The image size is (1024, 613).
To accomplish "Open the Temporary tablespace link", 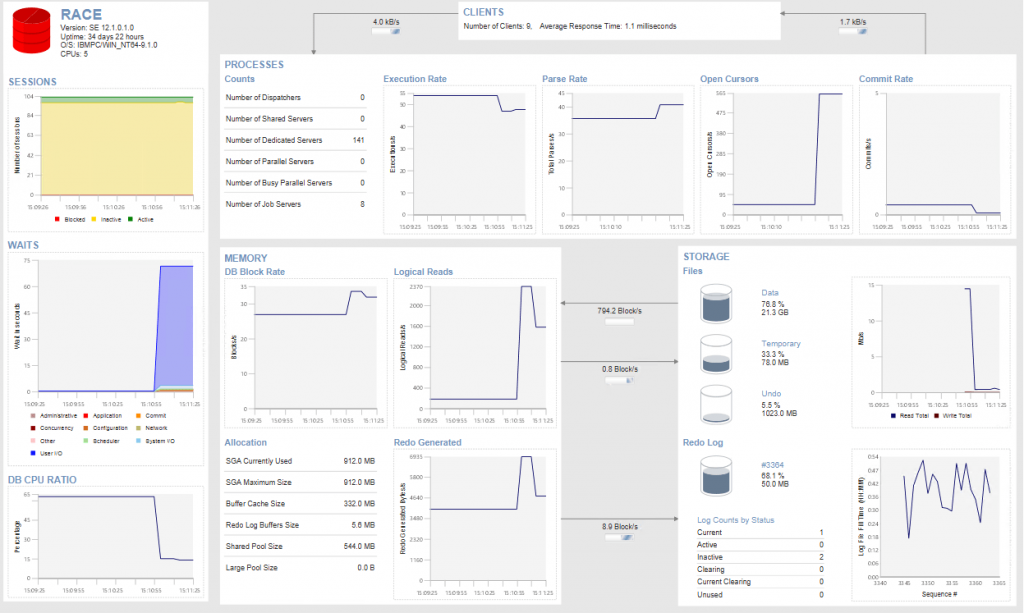I will tap(780, 343).
